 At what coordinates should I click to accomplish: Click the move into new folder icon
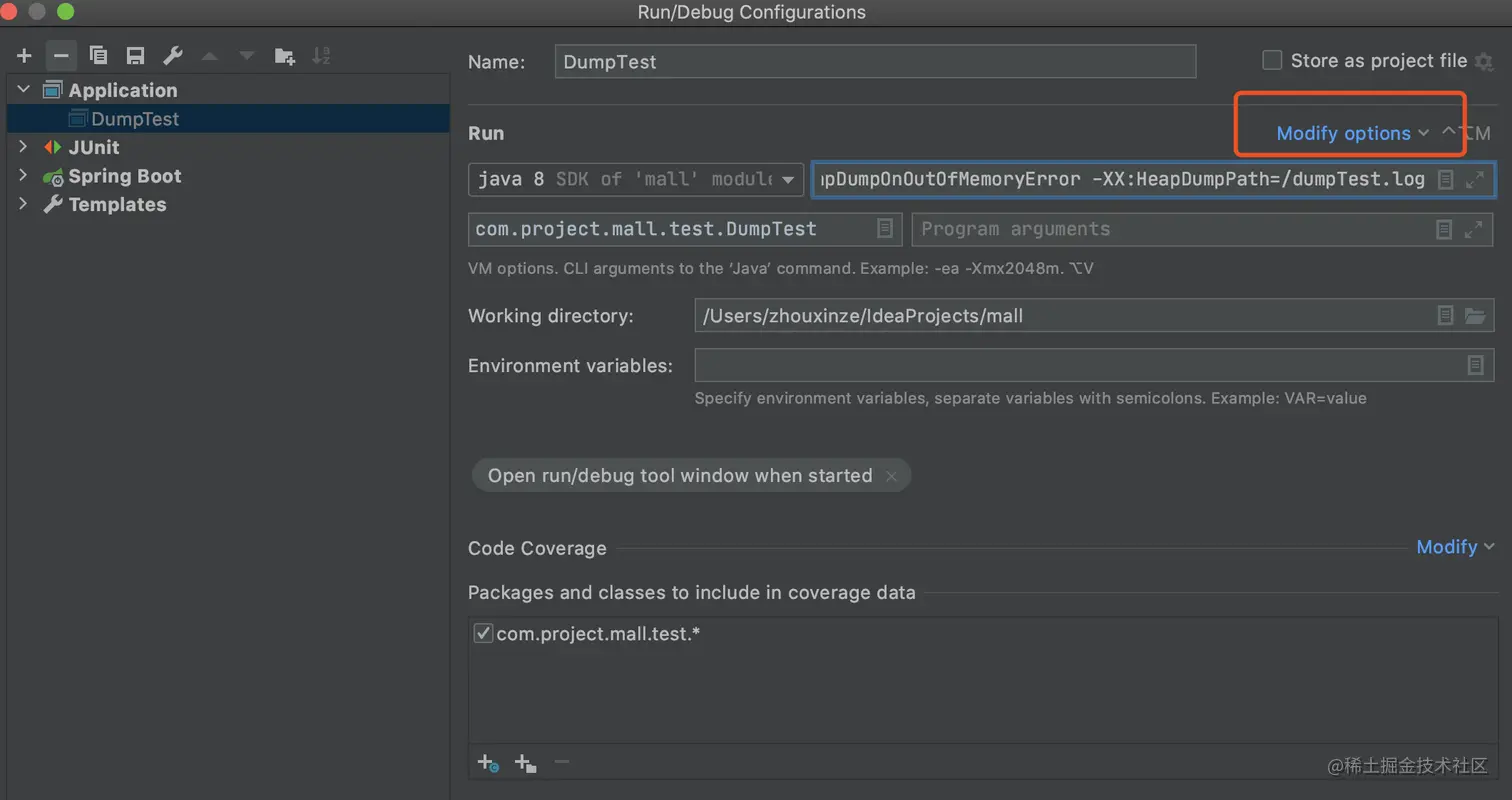coord(285,56)
